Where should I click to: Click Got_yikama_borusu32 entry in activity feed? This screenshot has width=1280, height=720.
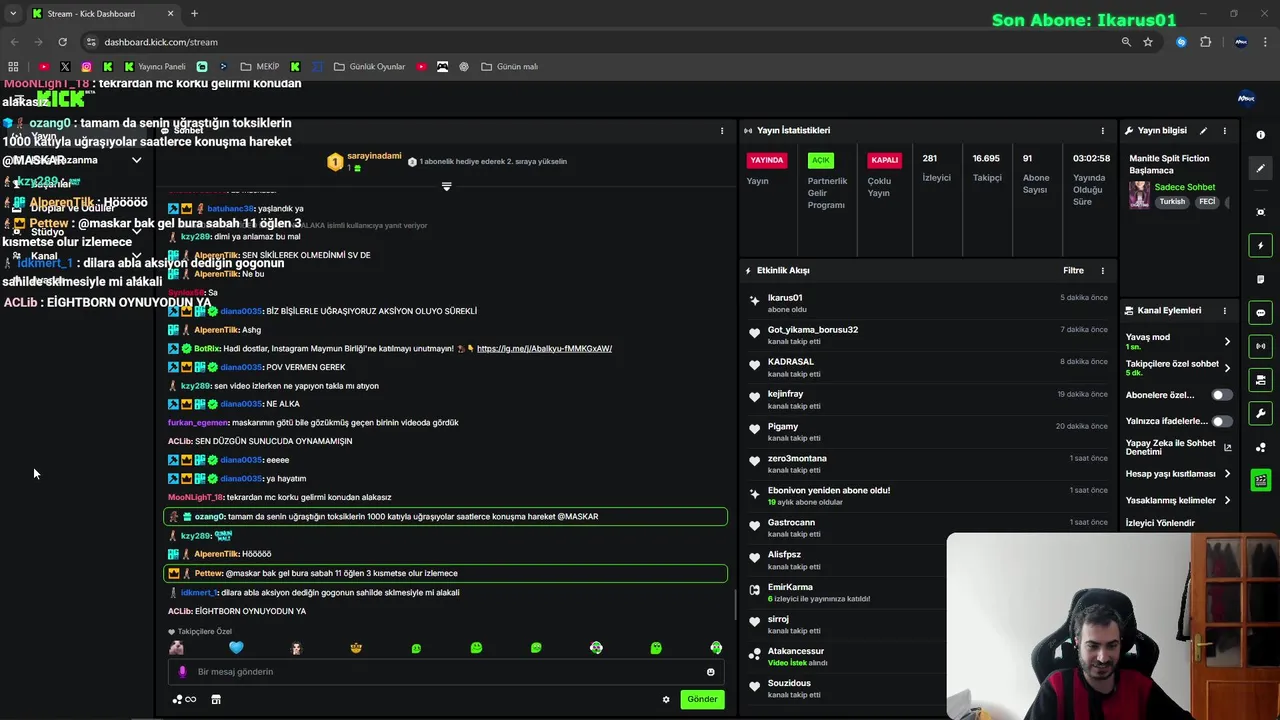pos(927,335)
